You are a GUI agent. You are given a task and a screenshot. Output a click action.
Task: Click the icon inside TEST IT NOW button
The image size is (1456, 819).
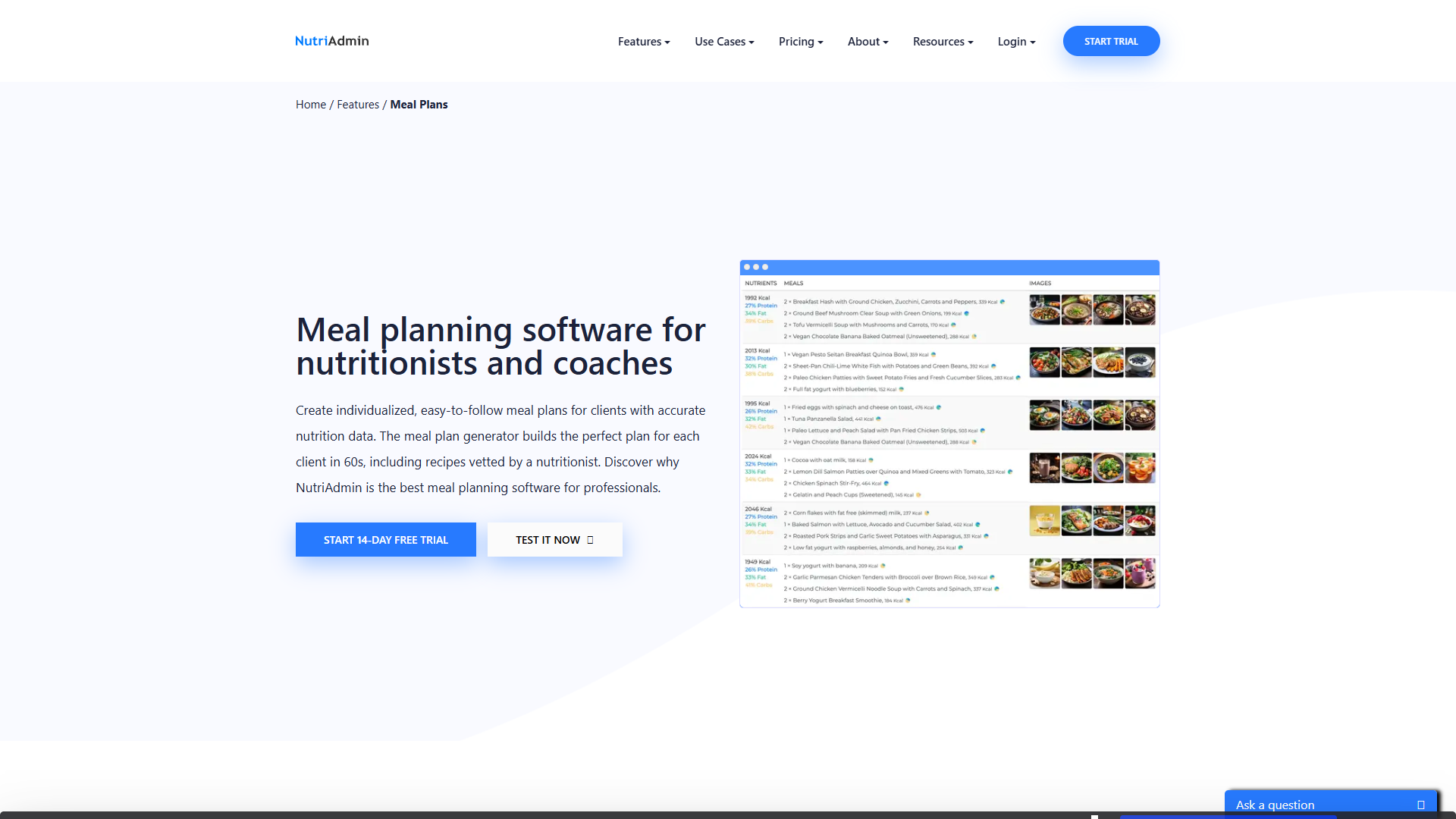tap(591, 540)
